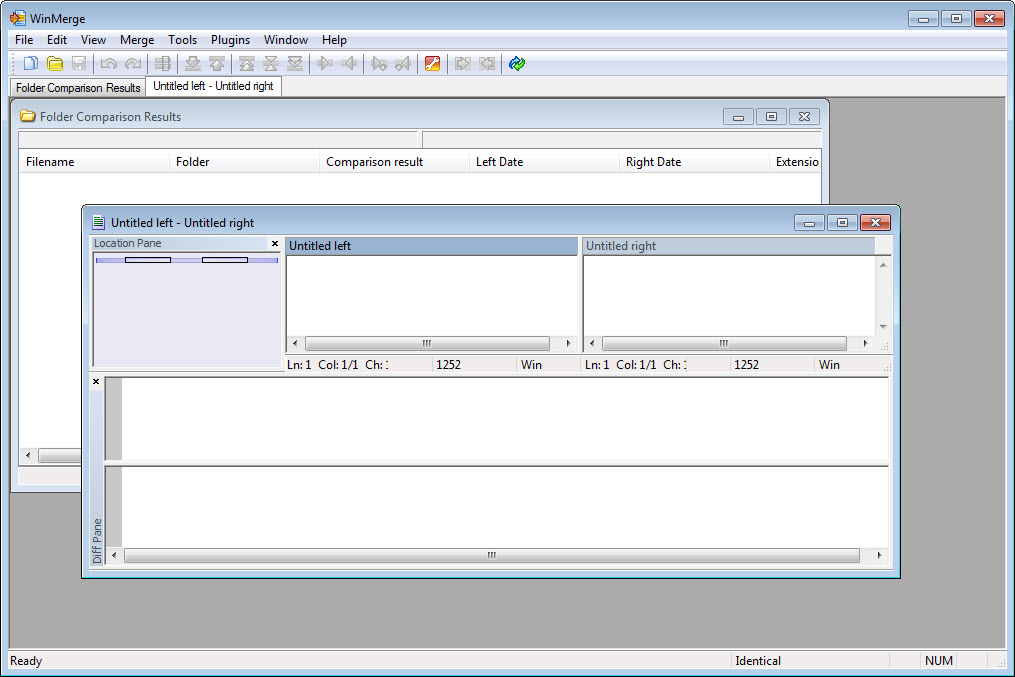
Task: Click the 'Identical' status bar text
Action: coord(758,661)
